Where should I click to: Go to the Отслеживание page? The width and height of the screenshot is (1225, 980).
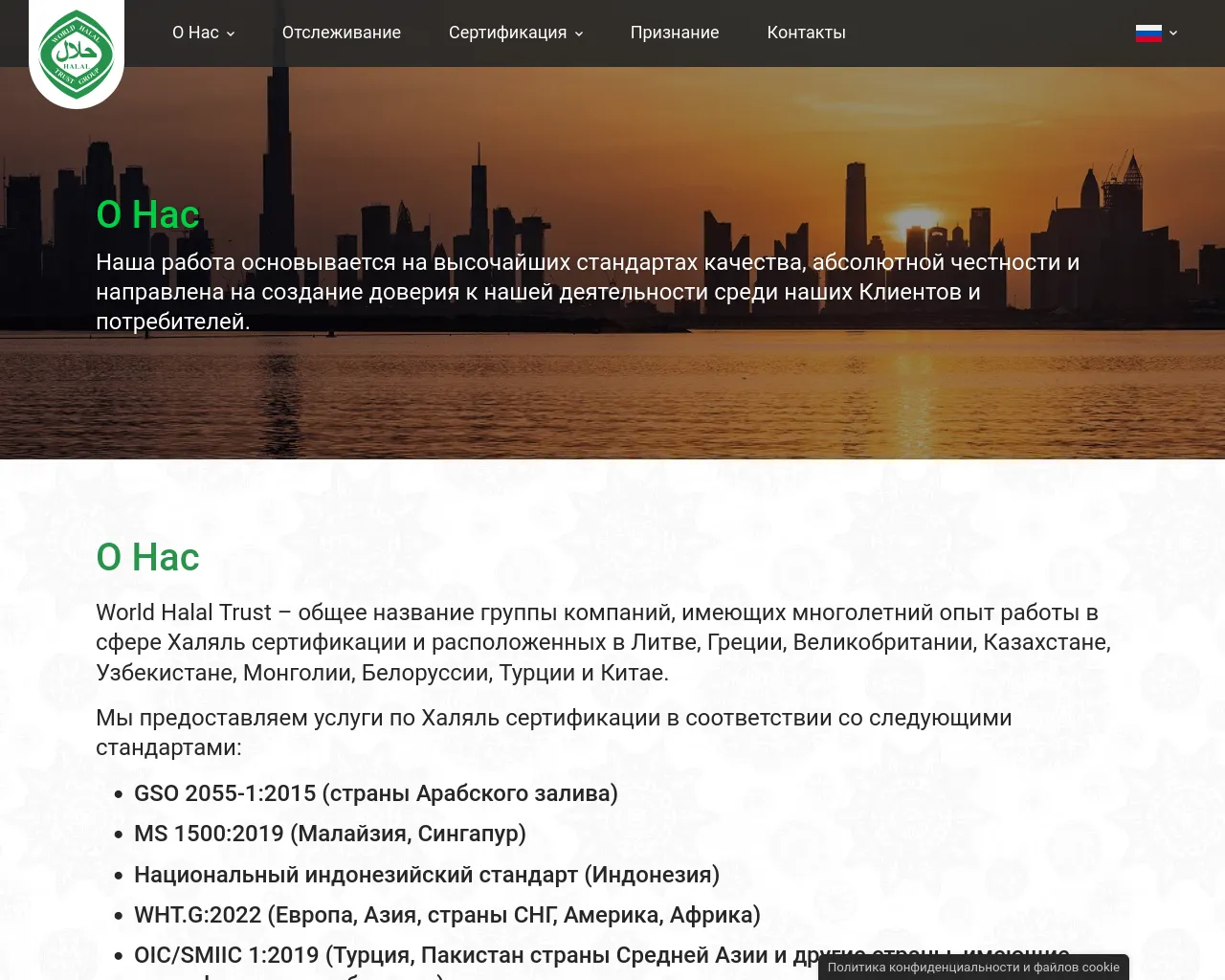coord(342,33)
